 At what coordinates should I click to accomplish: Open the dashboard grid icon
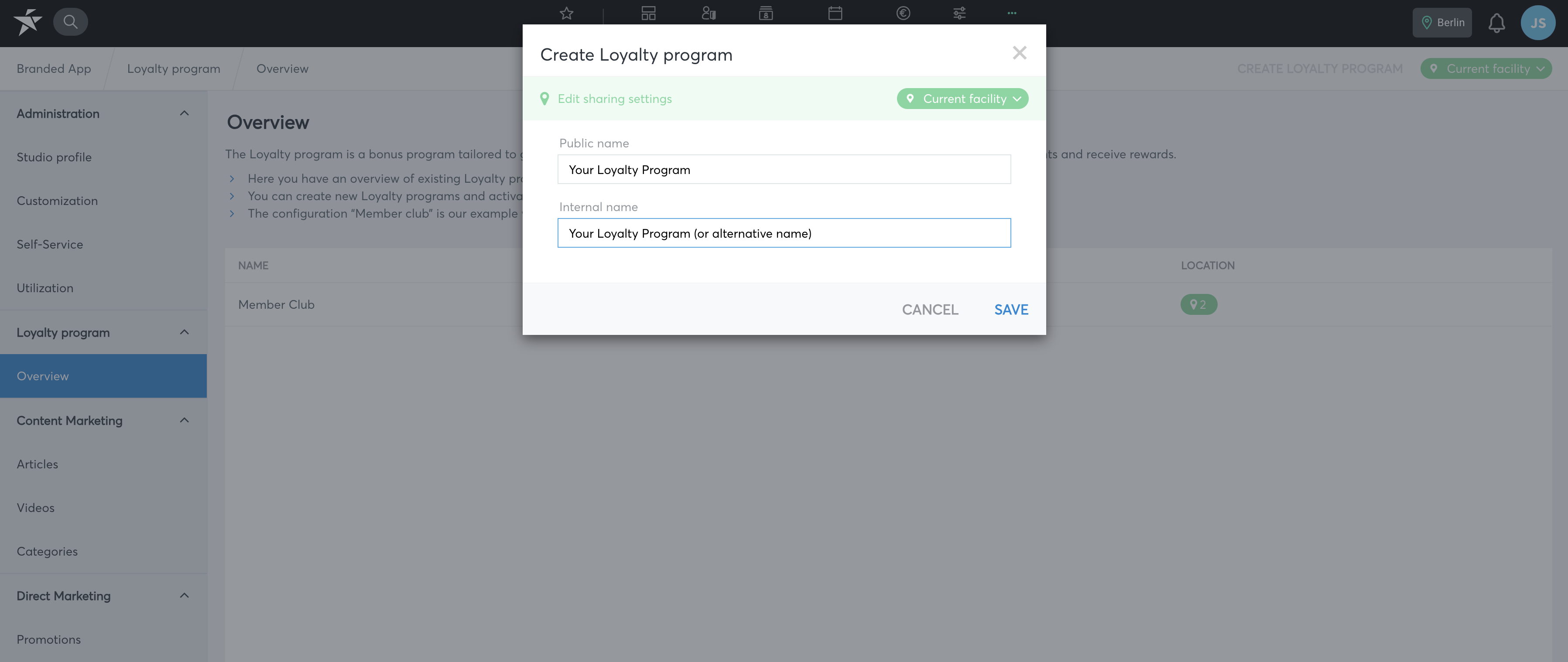648,13
